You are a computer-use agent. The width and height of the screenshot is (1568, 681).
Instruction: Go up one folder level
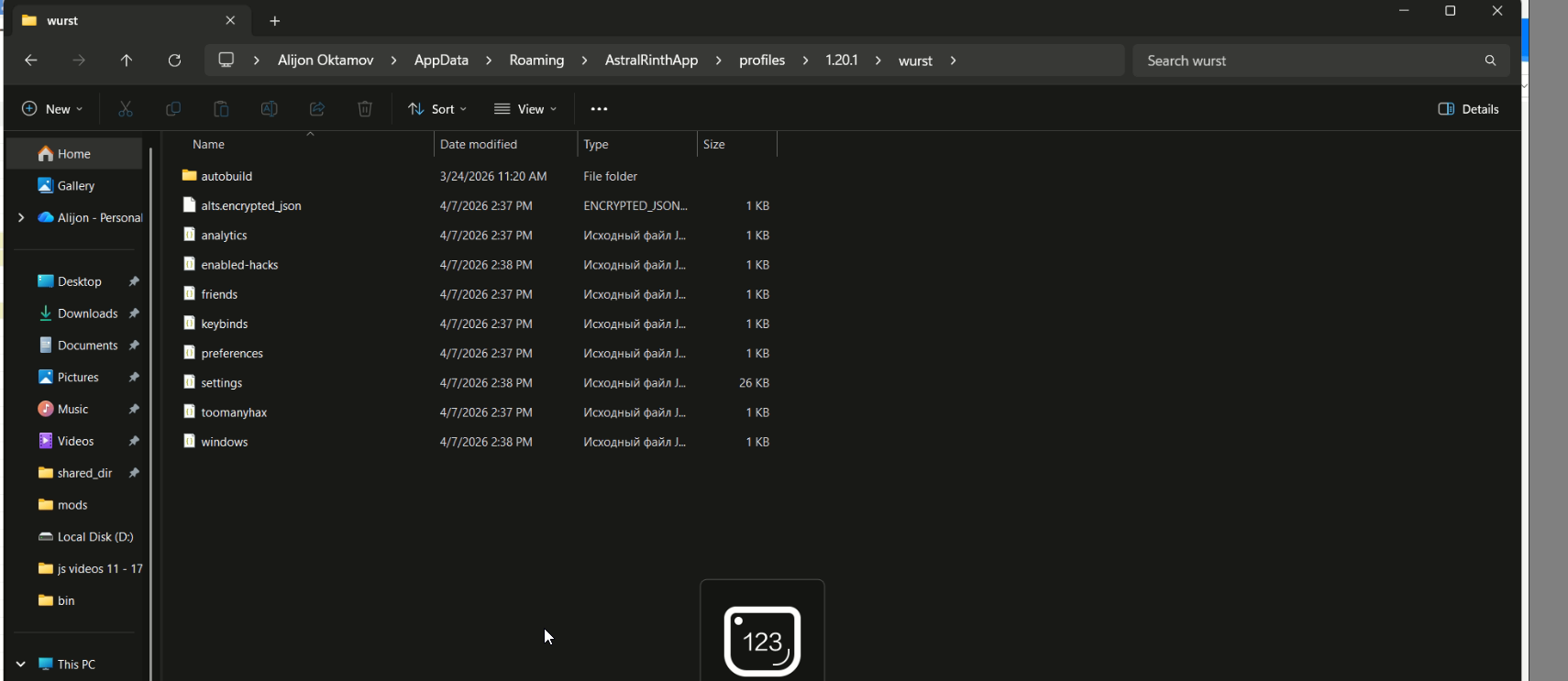pyautogui.click(x=127, y=60)
